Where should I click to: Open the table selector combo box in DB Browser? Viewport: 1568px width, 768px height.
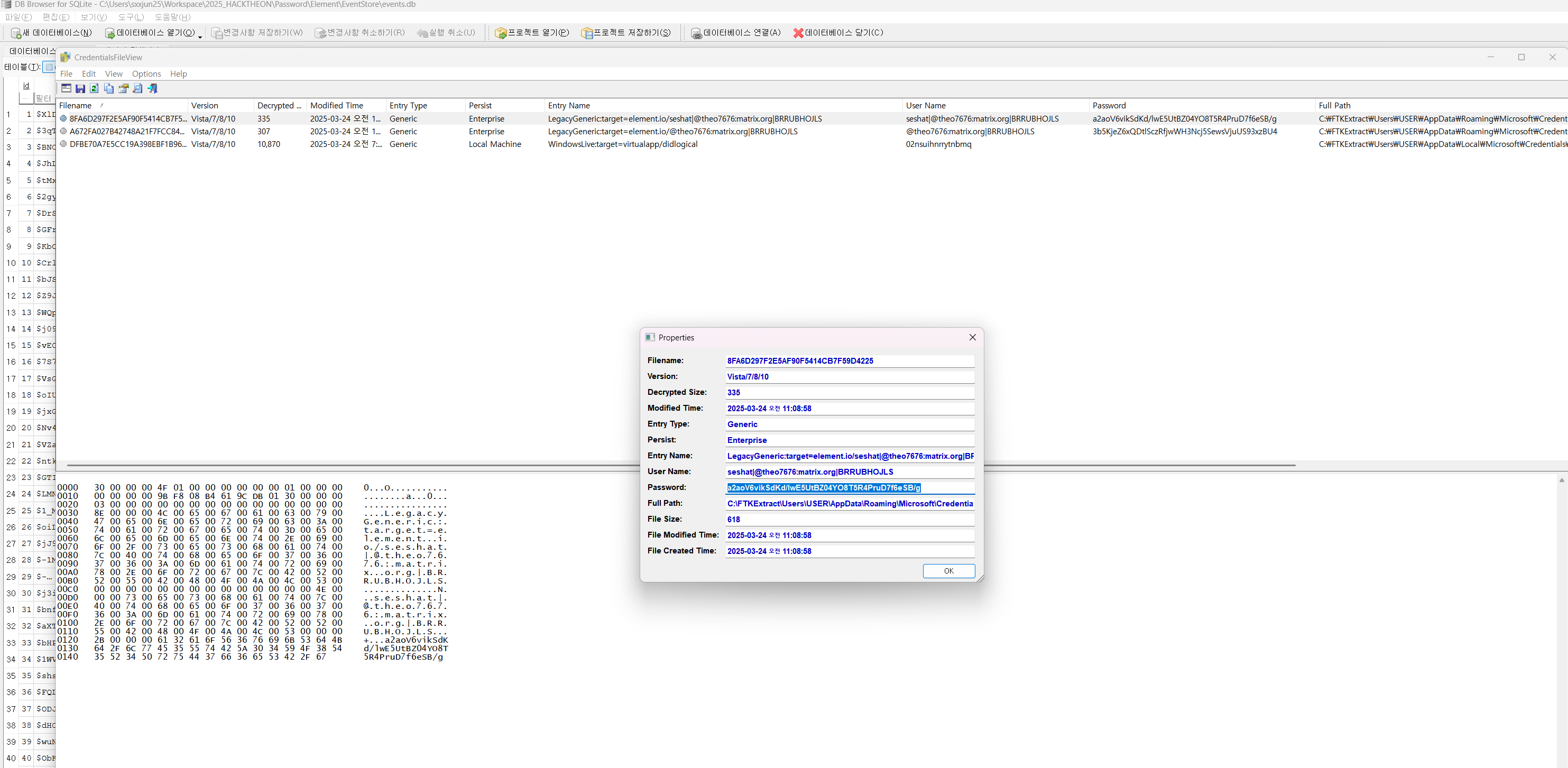[49, 67]
